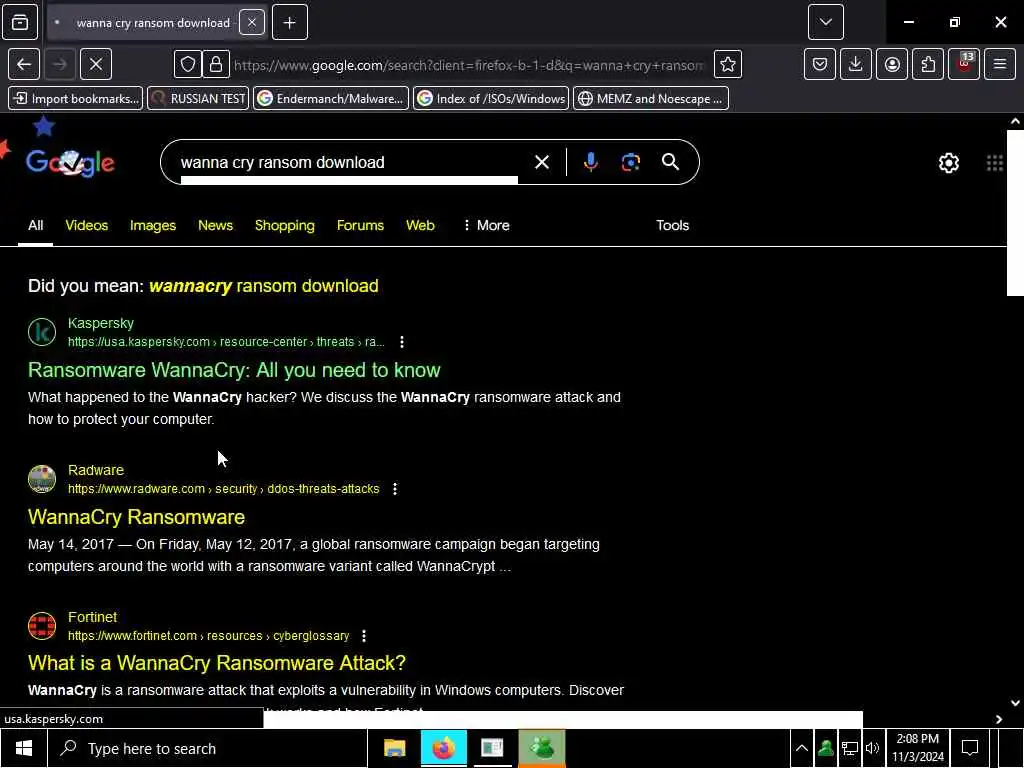Follow 'wannacry ransom download' suggestion
This screenshot has height=768, width=1024.
(x=264, y=286)
